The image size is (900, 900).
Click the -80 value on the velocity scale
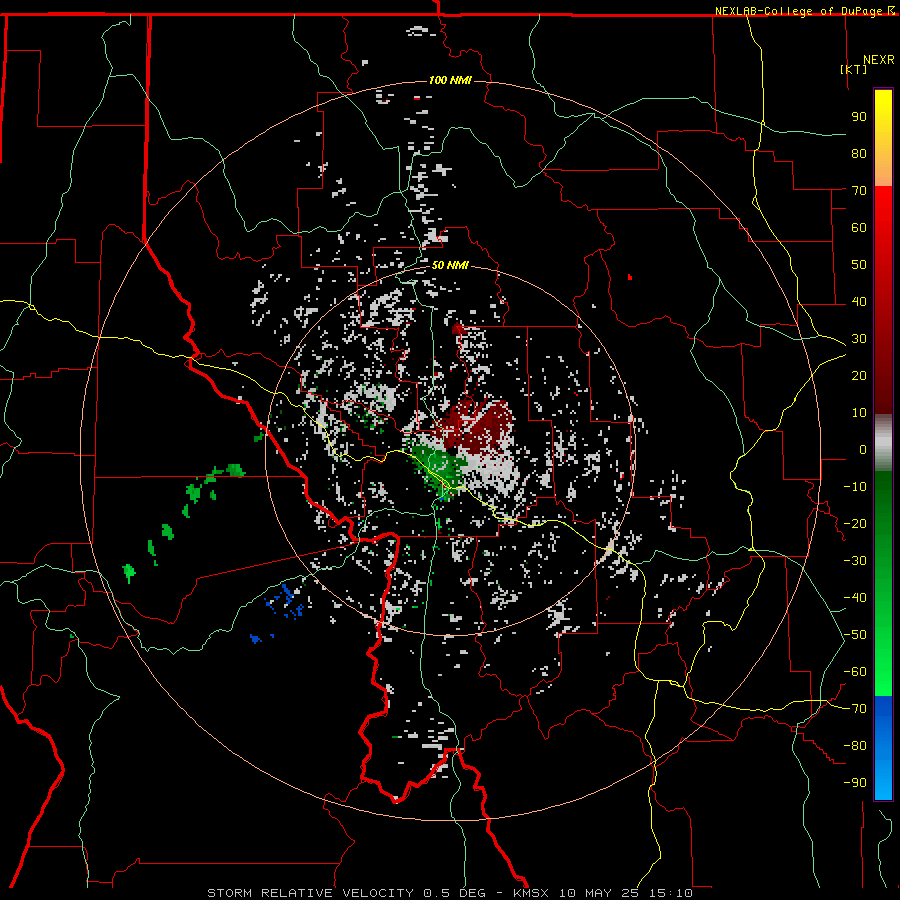(855, 746)
